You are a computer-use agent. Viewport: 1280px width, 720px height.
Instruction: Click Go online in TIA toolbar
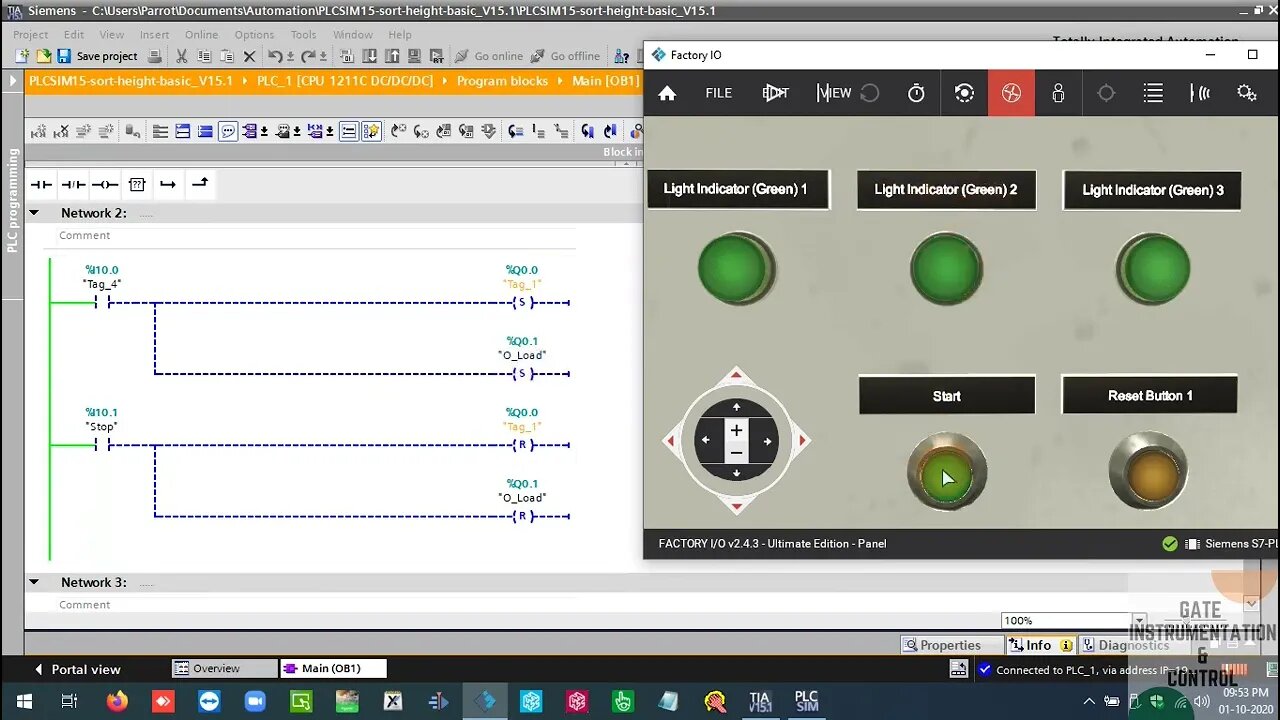tap(489, 56)
